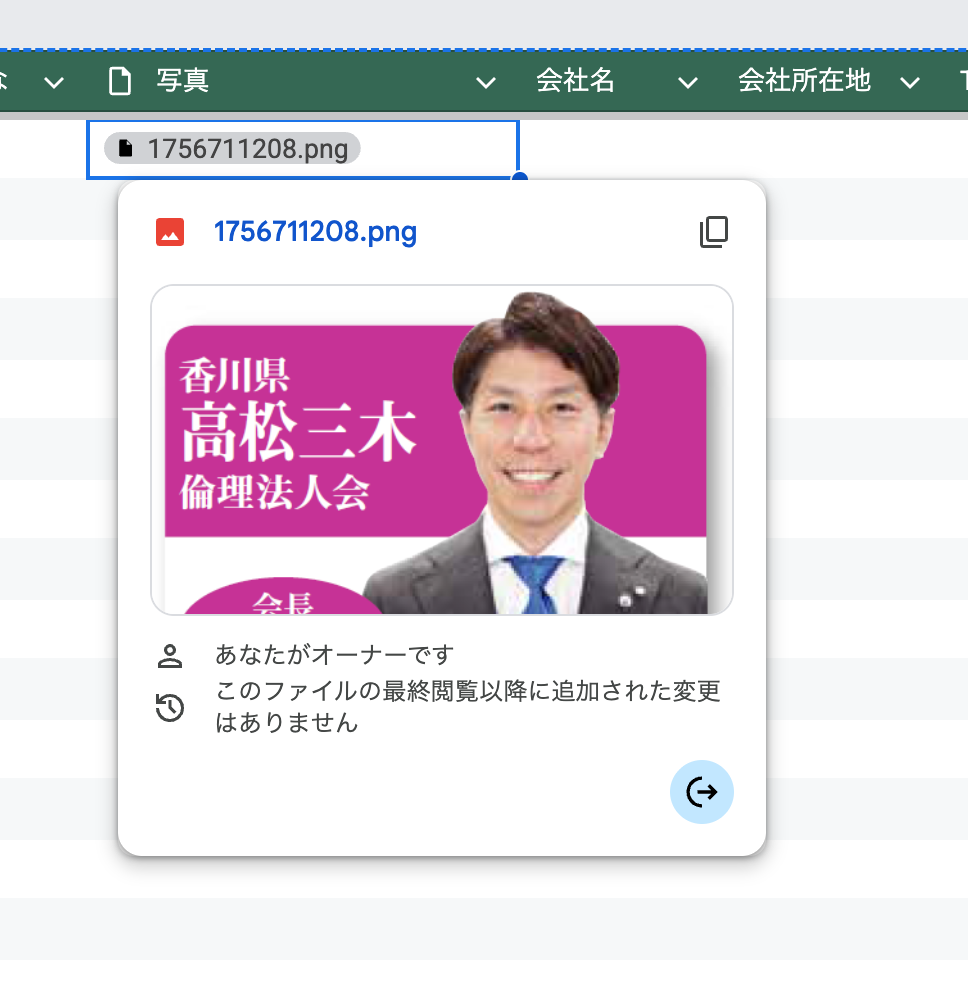
Task: Click the history clock icon
Action: (170, 708)
